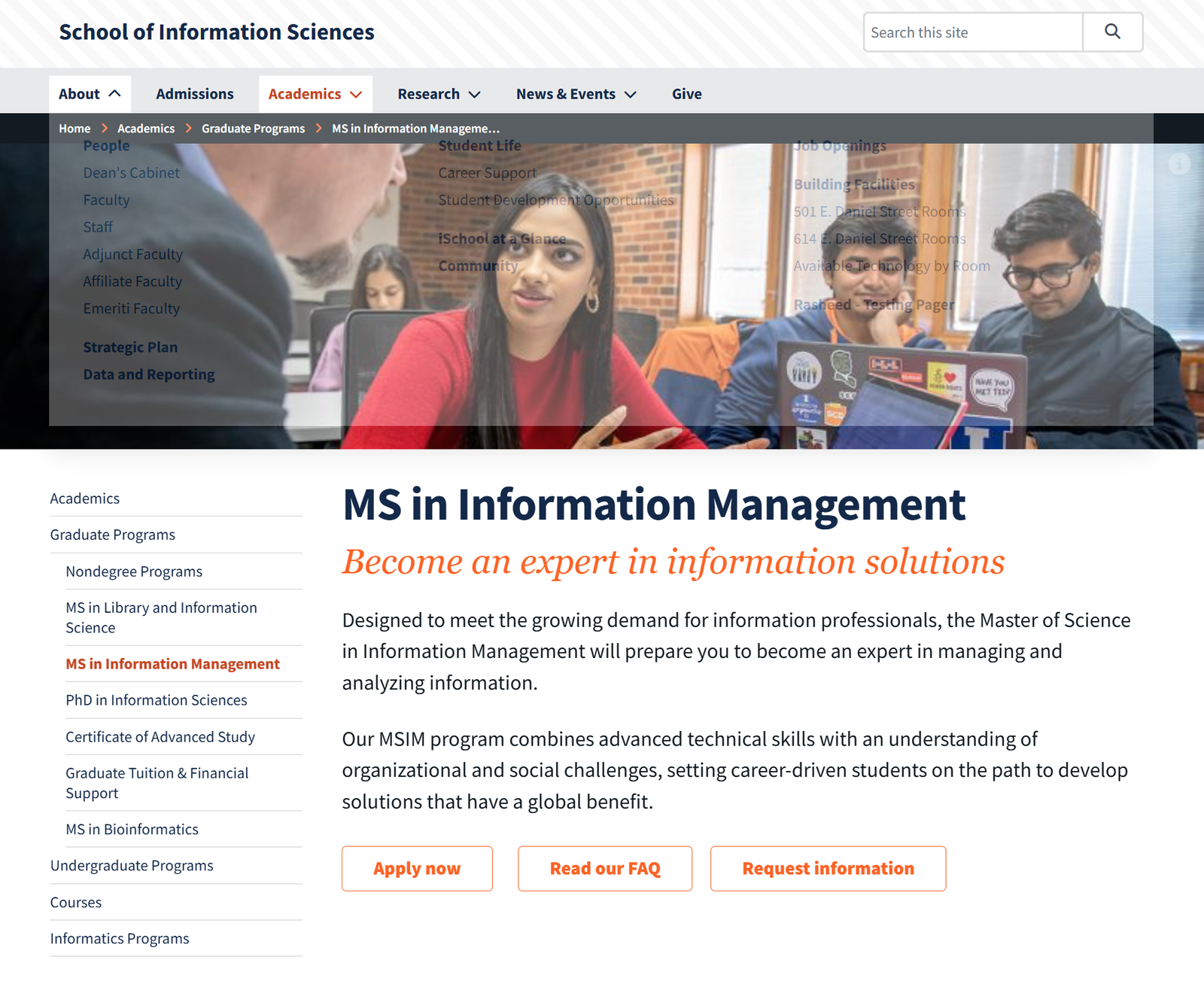Open the Give menu item
1204x987 pixels.
pos(687,94)
